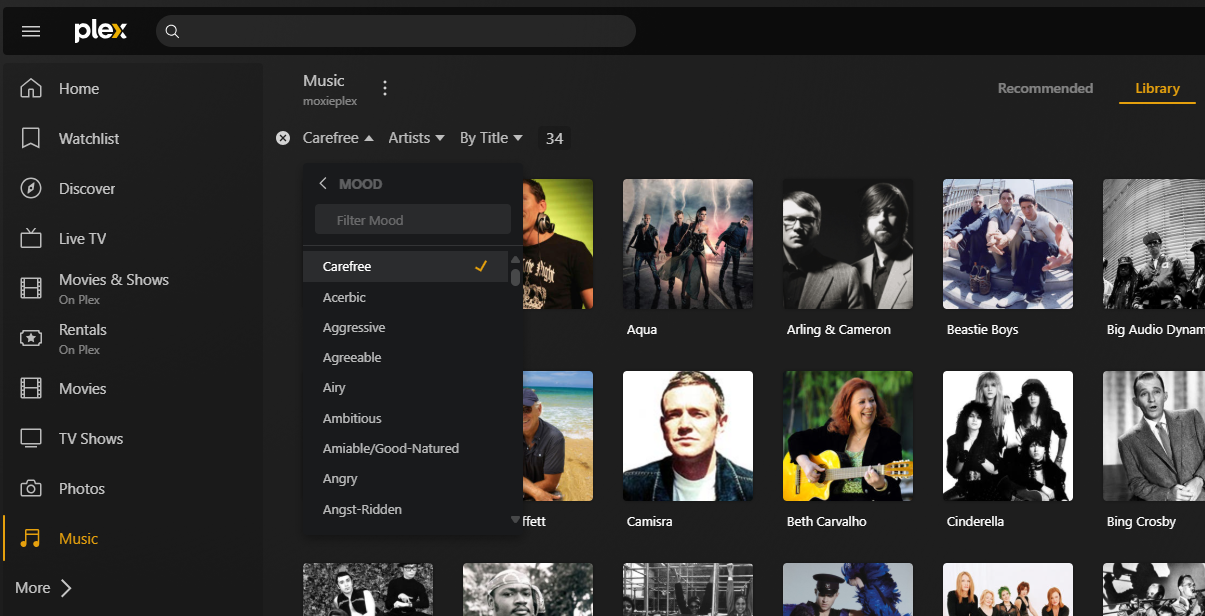The height and width of the screenshot is (616, 1205).
Task: Click the Plex logo
Action: [x=101, y=31]
